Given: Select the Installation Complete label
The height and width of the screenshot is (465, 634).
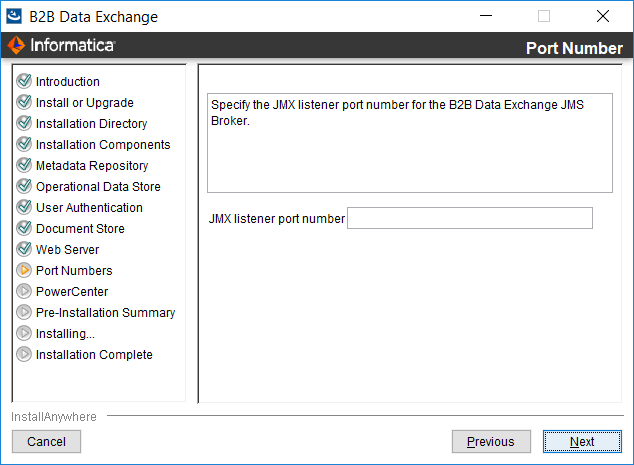Looking at the screenshot, I should pos(94,355).
